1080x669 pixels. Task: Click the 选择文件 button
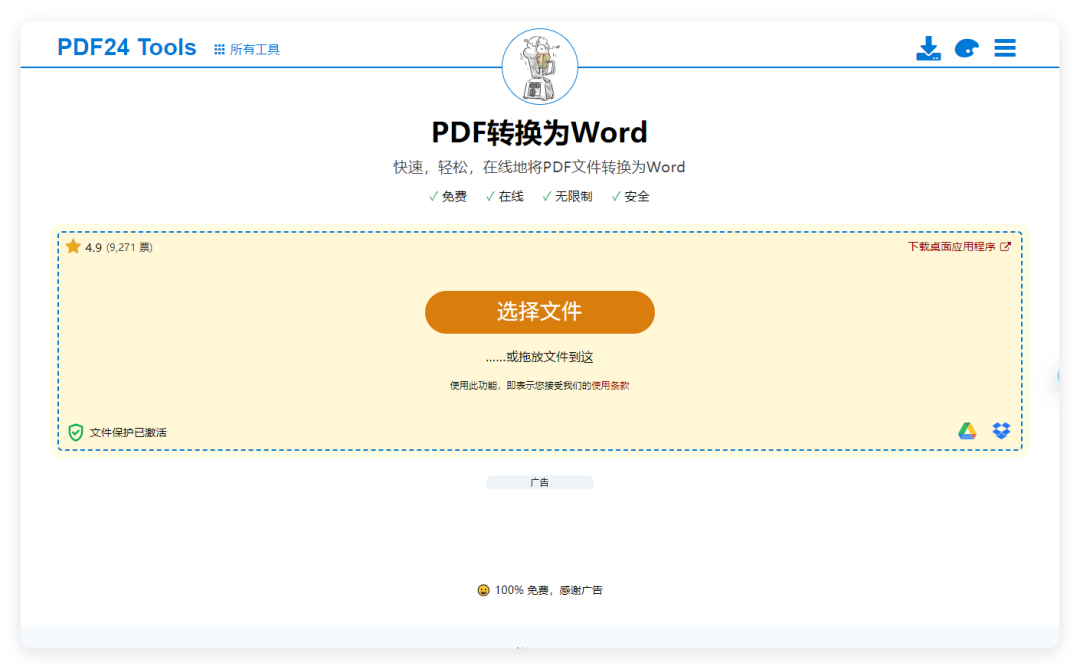coord(539,312)
